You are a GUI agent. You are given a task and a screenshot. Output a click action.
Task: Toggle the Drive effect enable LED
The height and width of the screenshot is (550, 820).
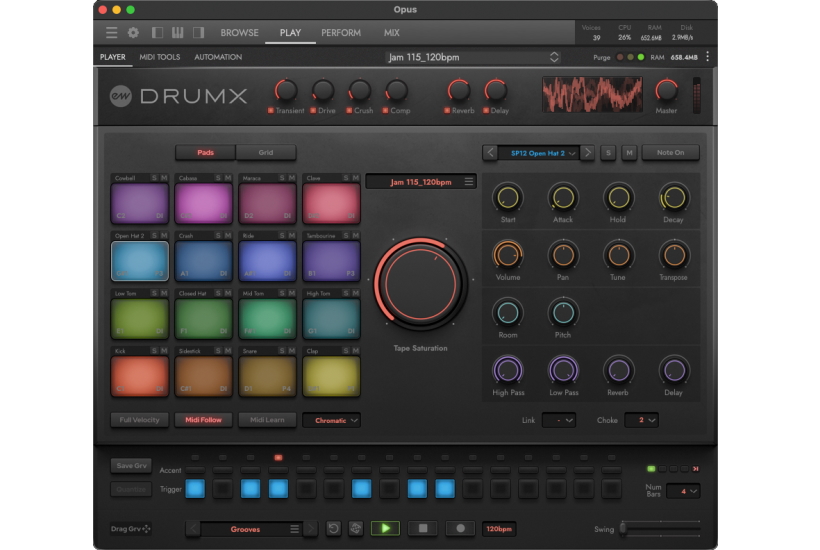click(313, 110)
